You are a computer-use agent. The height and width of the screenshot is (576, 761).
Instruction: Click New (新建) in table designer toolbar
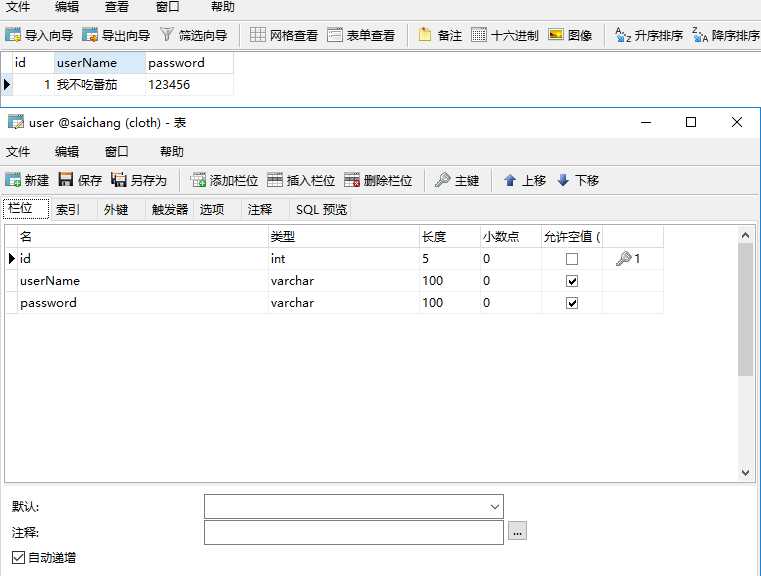(x=27, y=180)
